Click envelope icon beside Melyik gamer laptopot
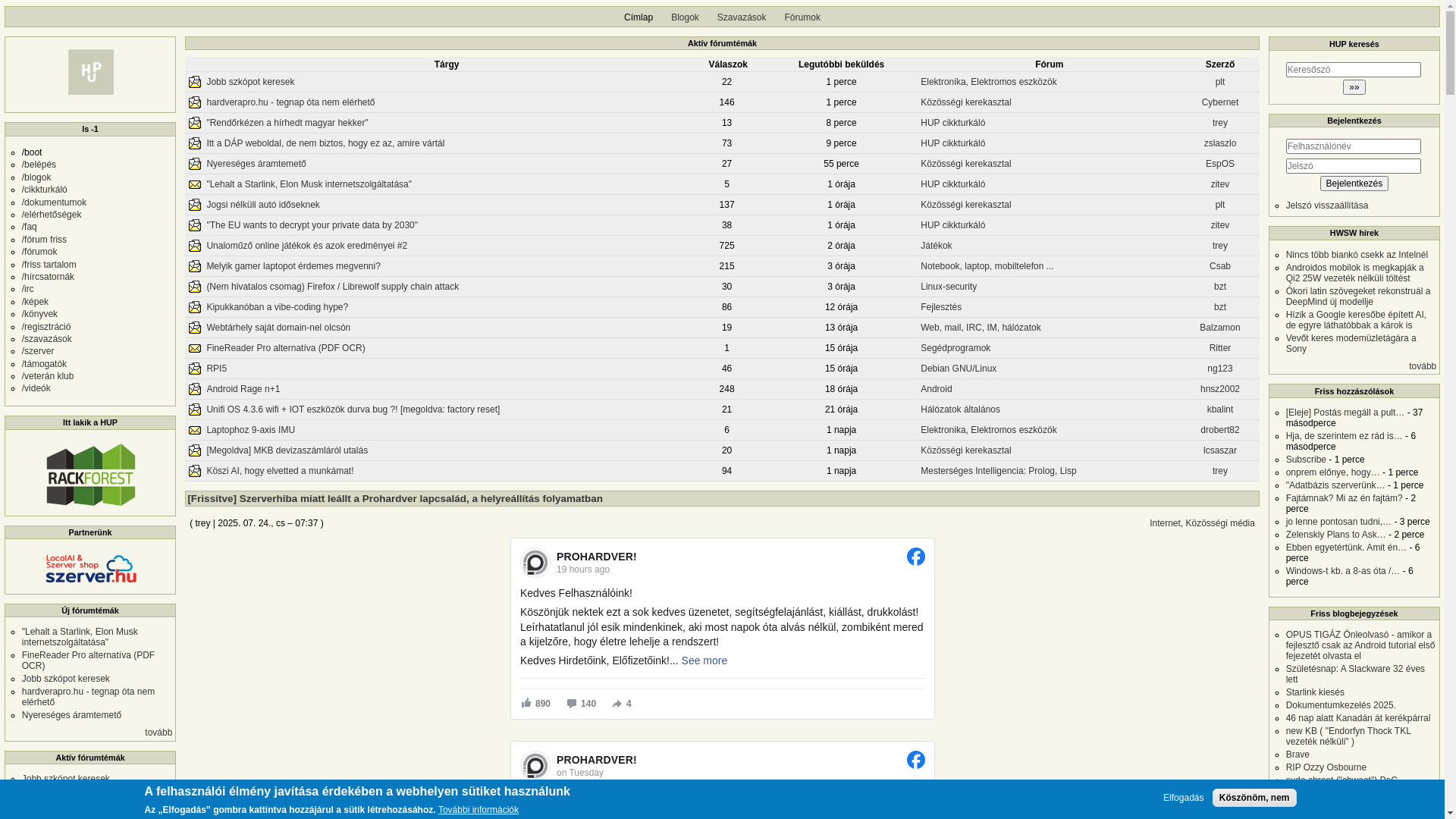1456x819 pixels. pos(195,266)
